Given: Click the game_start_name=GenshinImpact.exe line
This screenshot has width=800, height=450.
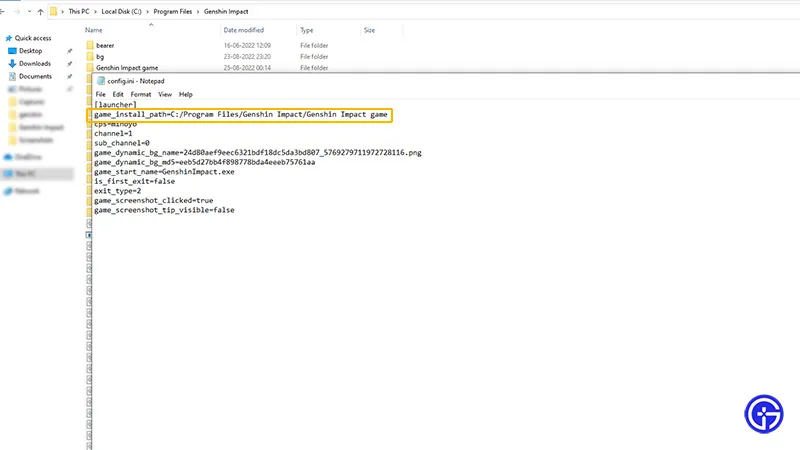Looking at the screenshot, I should [x=164, y=172].
